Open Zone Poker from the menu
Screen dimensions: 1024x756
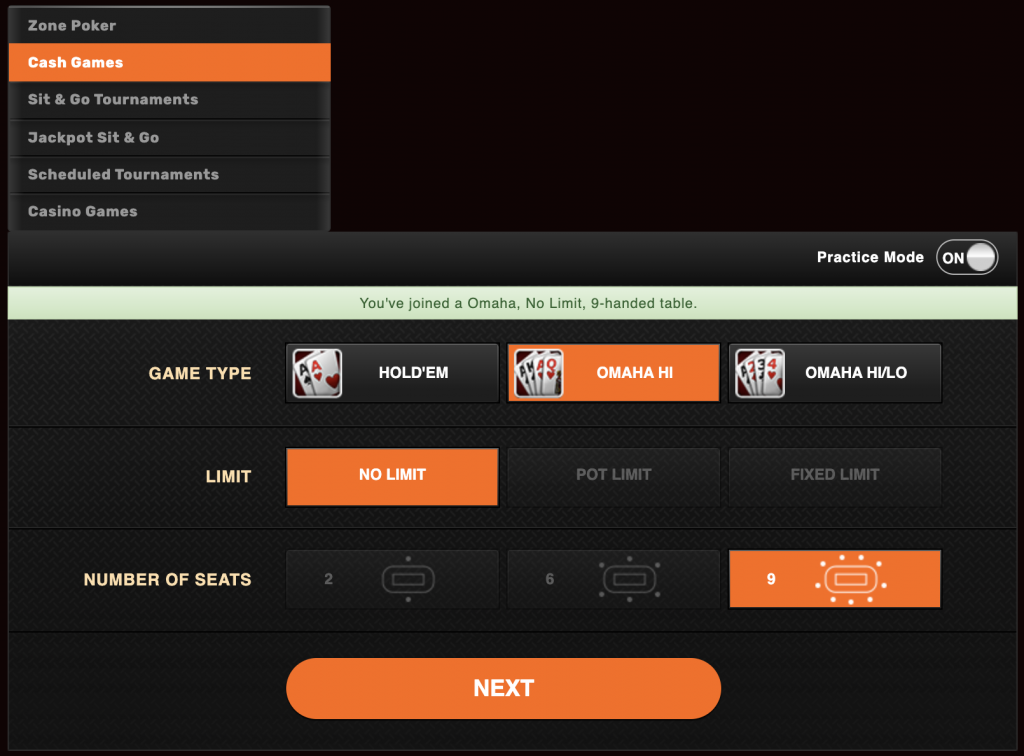[169, 25]
